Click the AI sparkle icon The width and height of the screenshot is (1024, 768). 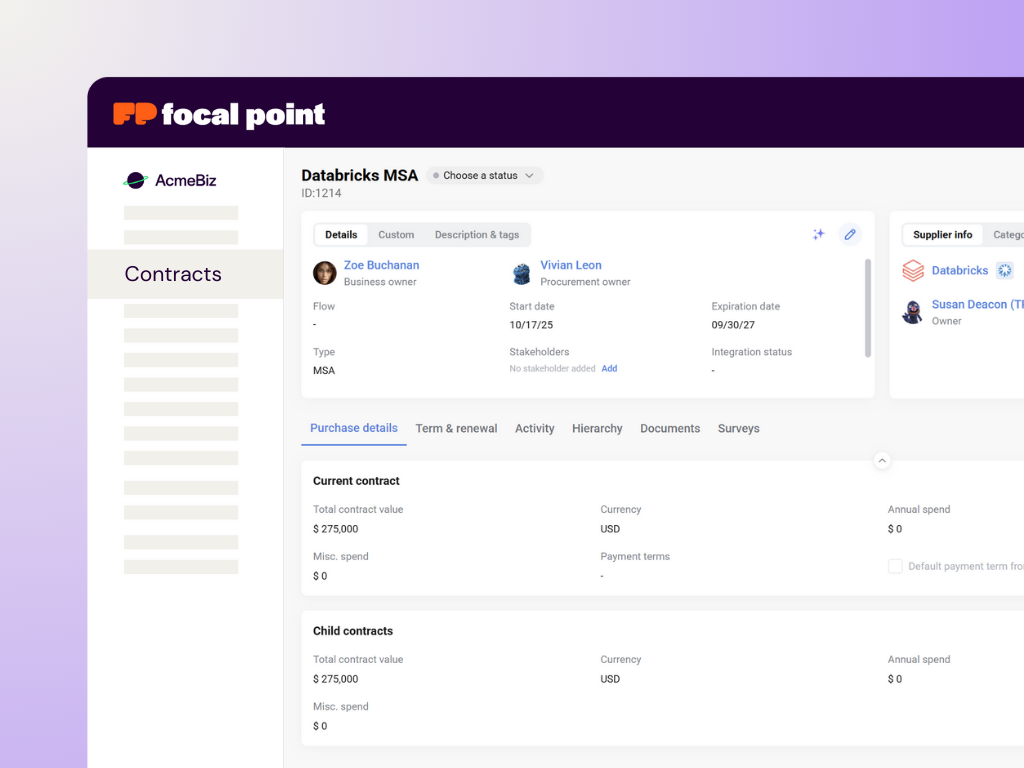[818, 234]
